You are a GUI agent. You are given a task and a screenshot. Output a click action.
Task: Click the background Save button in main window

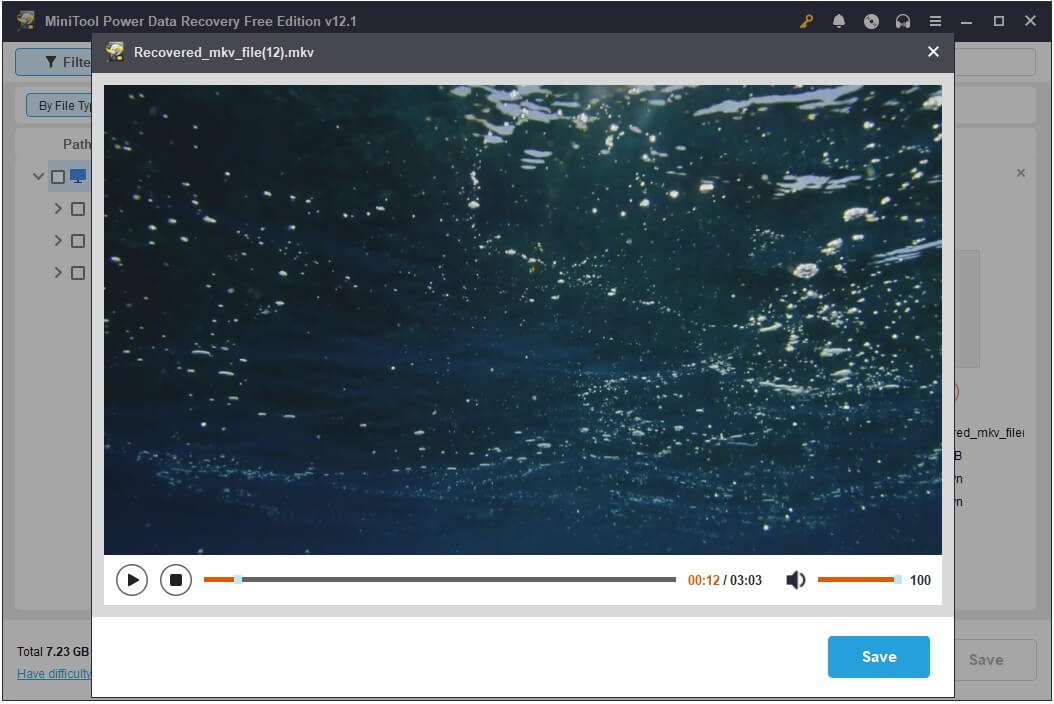coord(996,660)
